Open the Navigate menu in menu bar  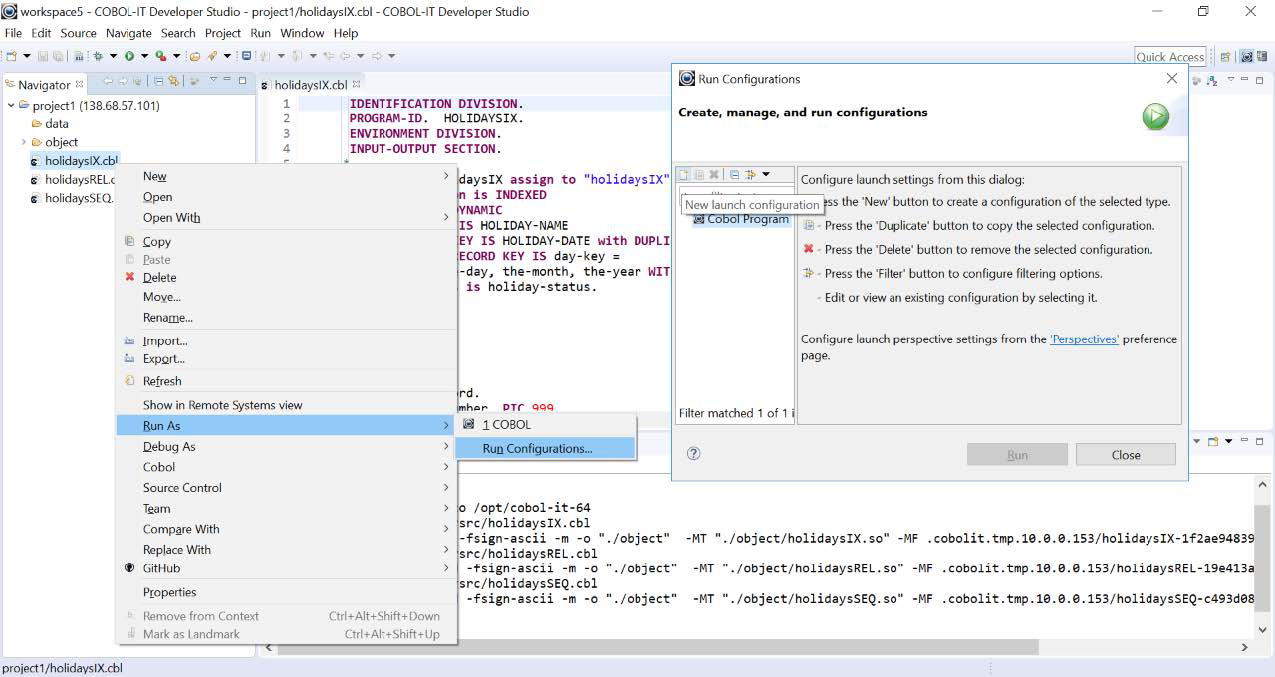click(128, 33)
